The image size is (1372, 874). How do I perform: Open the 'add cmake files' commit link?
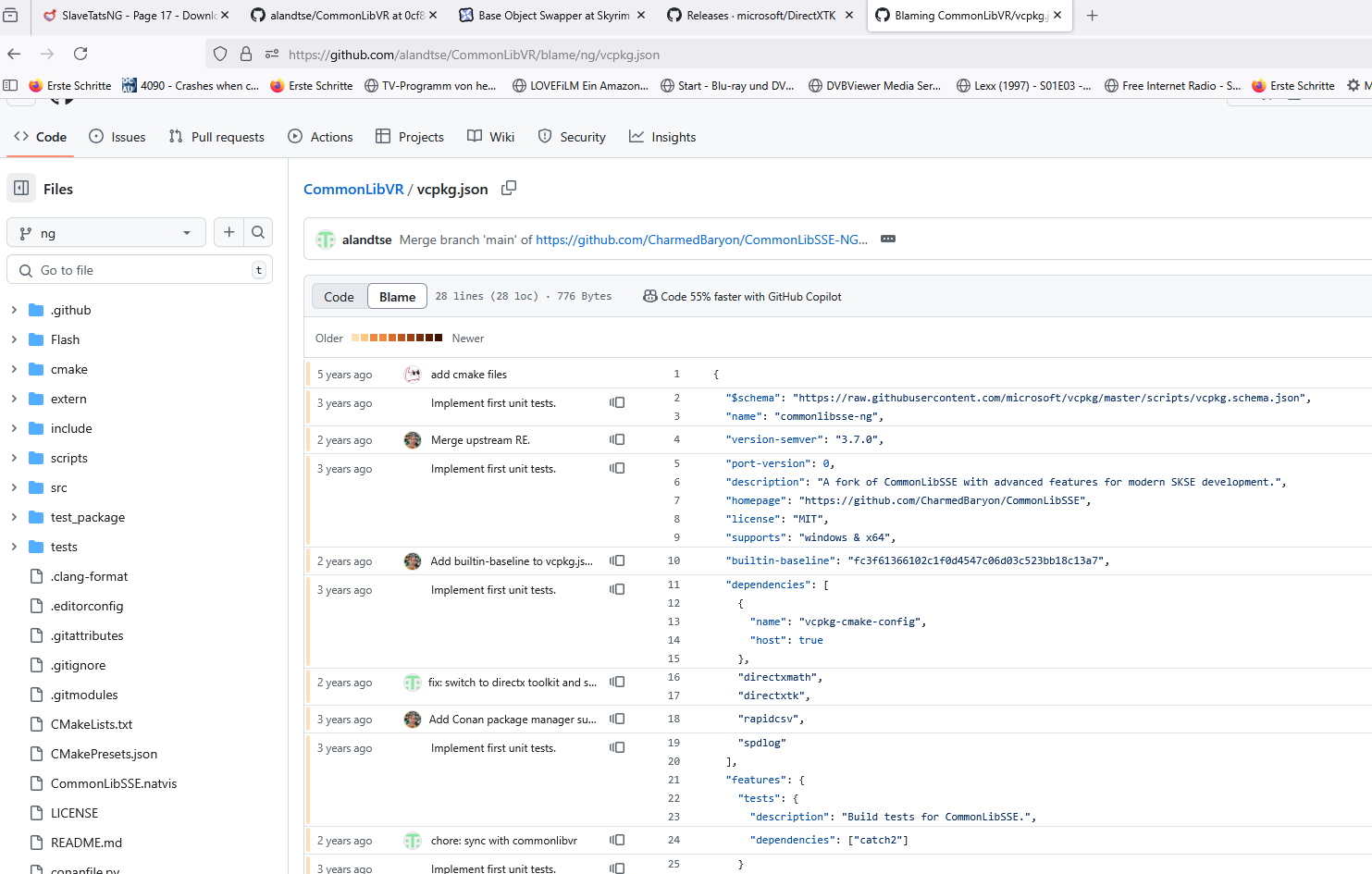coord(468,375)
